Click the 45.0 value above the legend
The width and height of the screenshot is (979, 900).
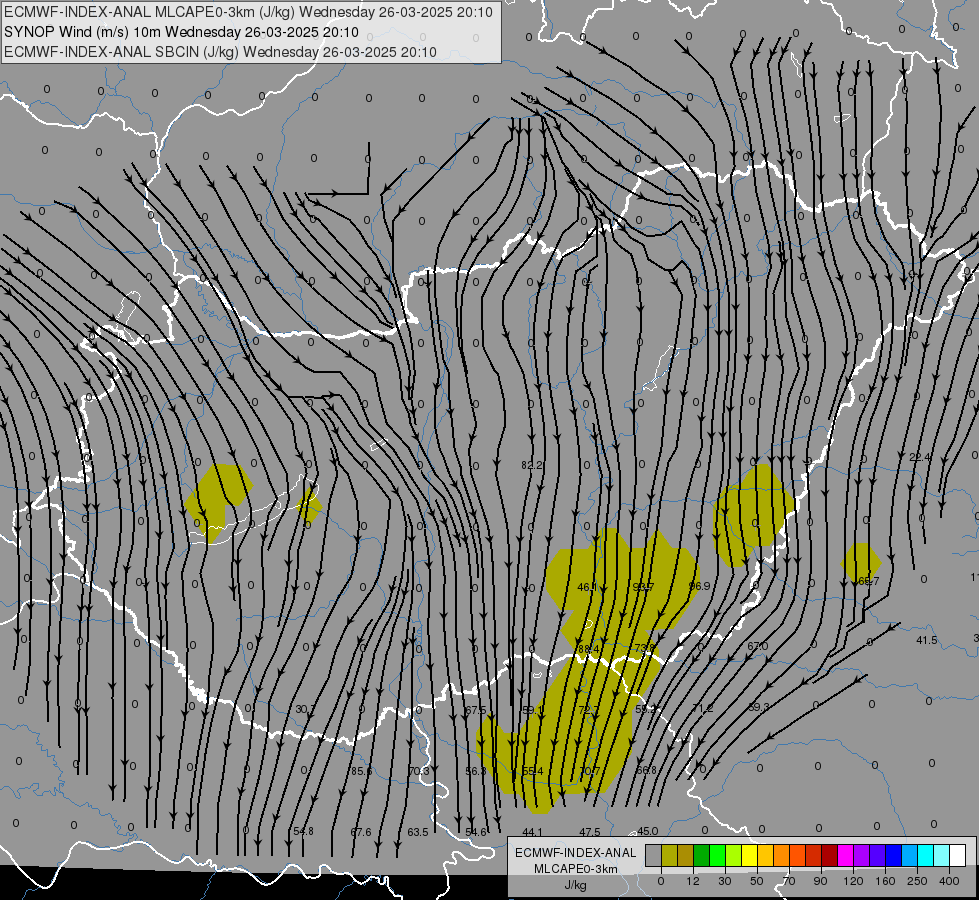(x=647, y=831)
